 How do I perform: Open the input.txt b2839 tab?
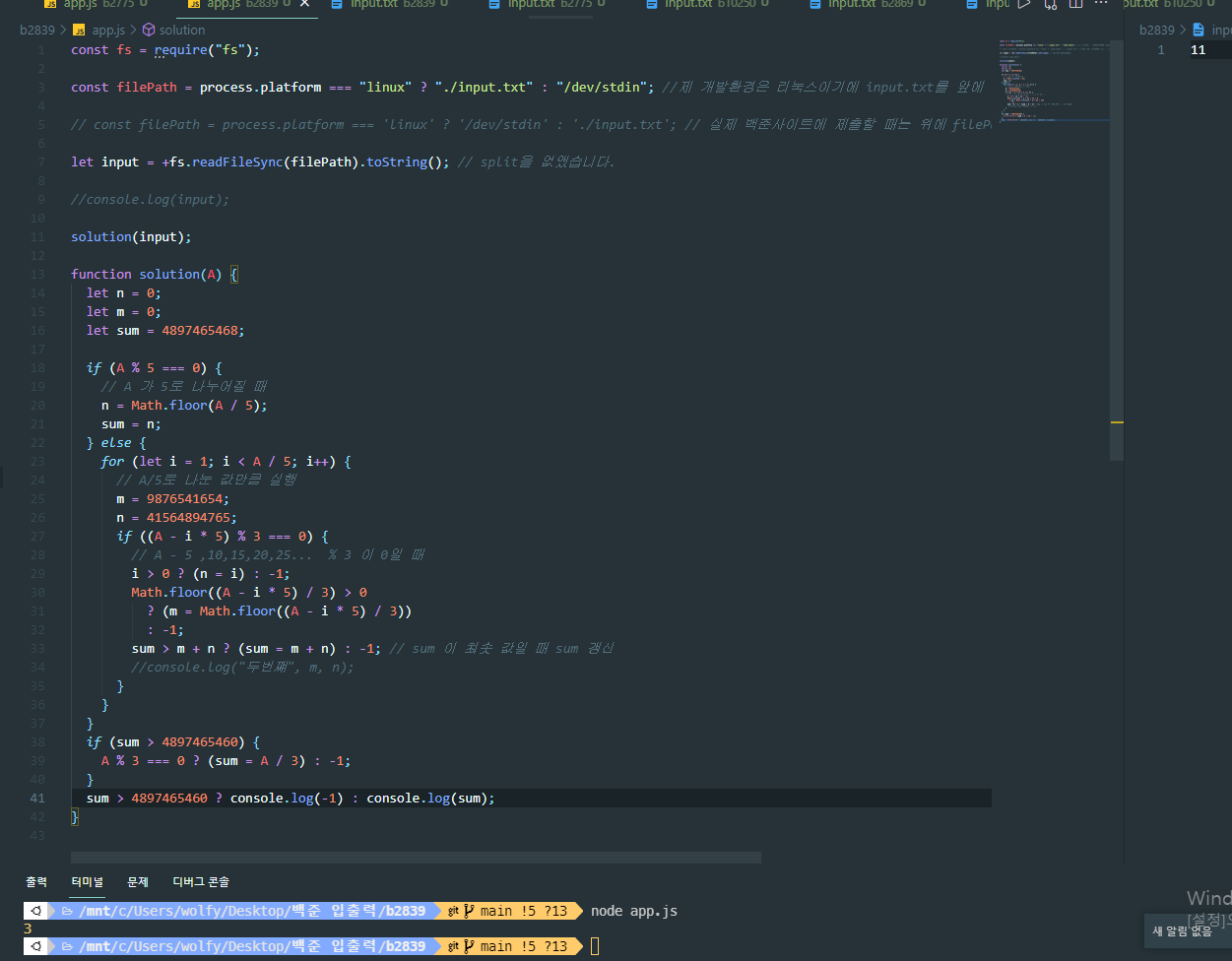tap(390, 5)
